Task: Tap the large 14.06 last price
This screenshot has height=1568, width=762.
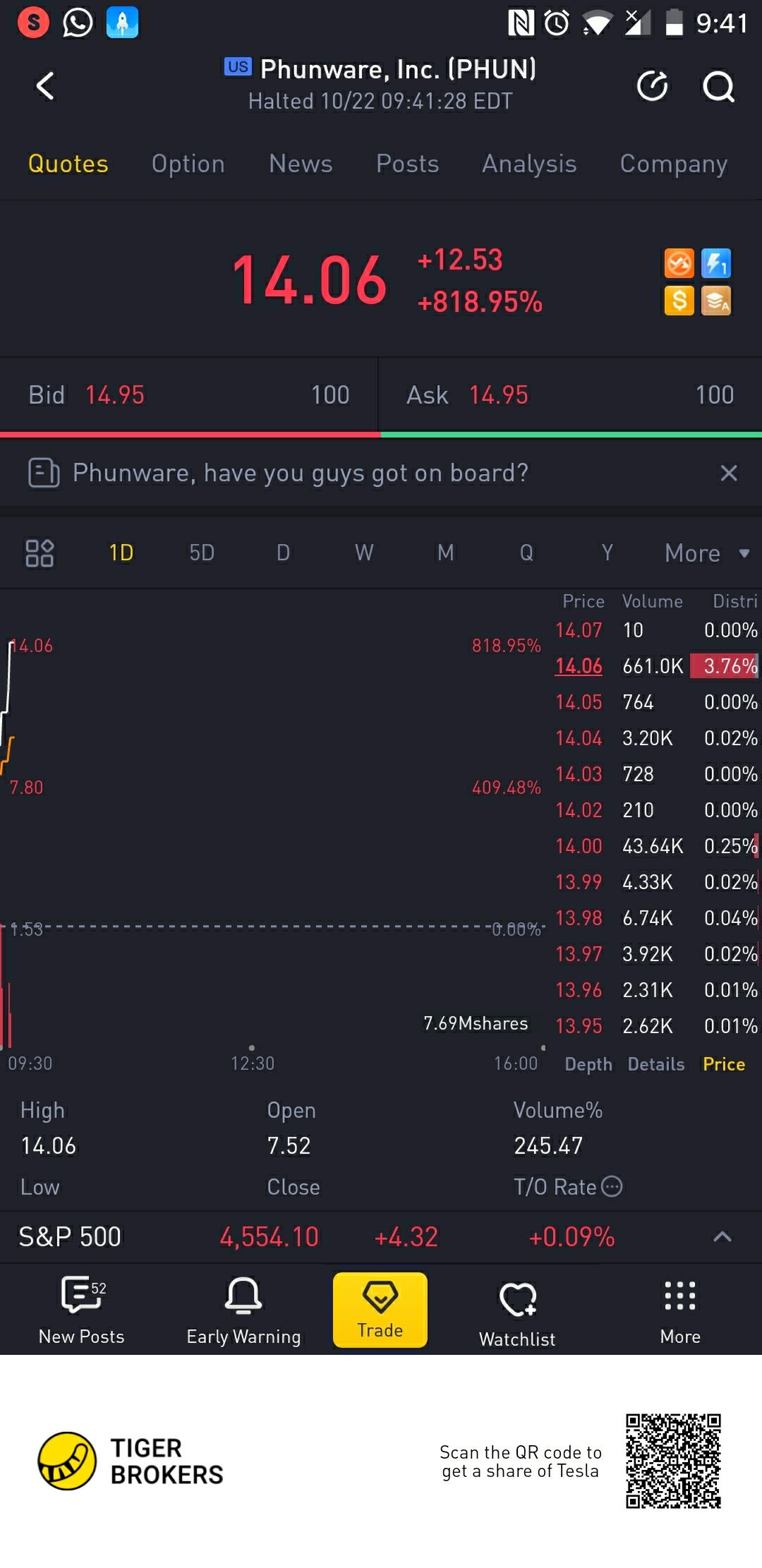Action: (x=309, y=280)
